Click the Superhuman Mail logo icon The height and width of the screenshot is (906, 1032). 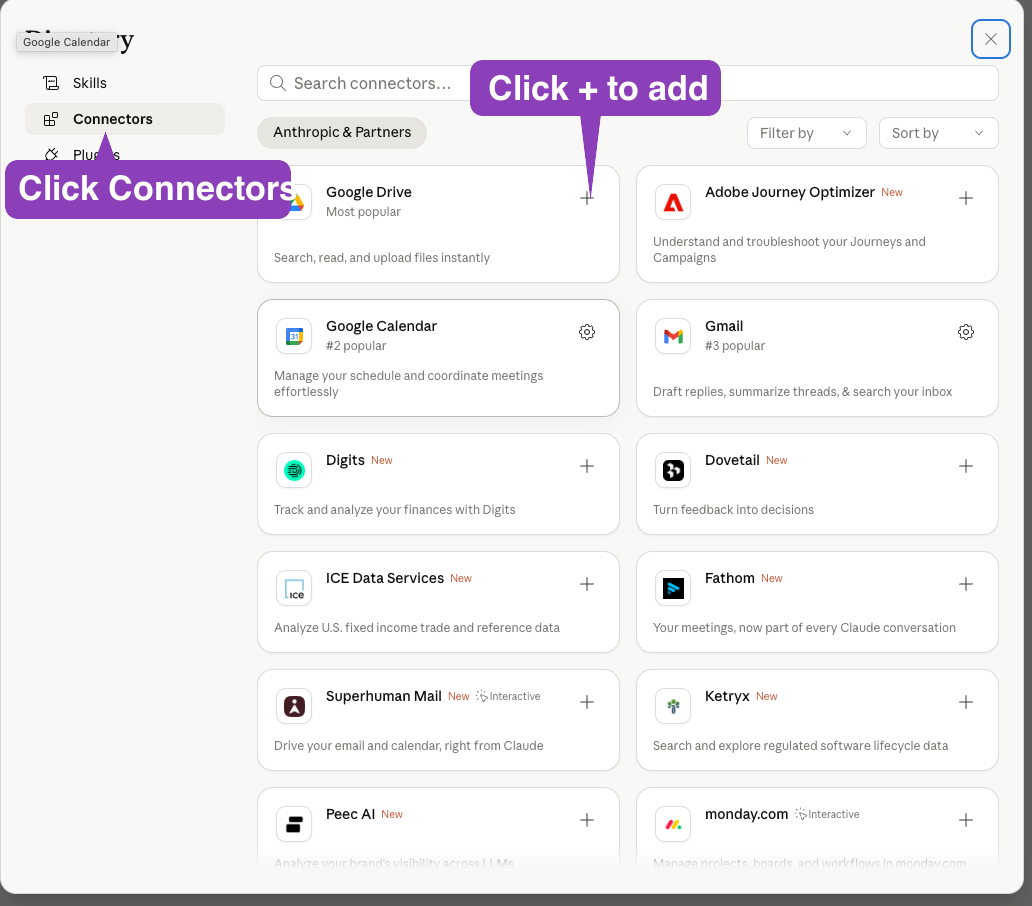[x=294, y=706]
